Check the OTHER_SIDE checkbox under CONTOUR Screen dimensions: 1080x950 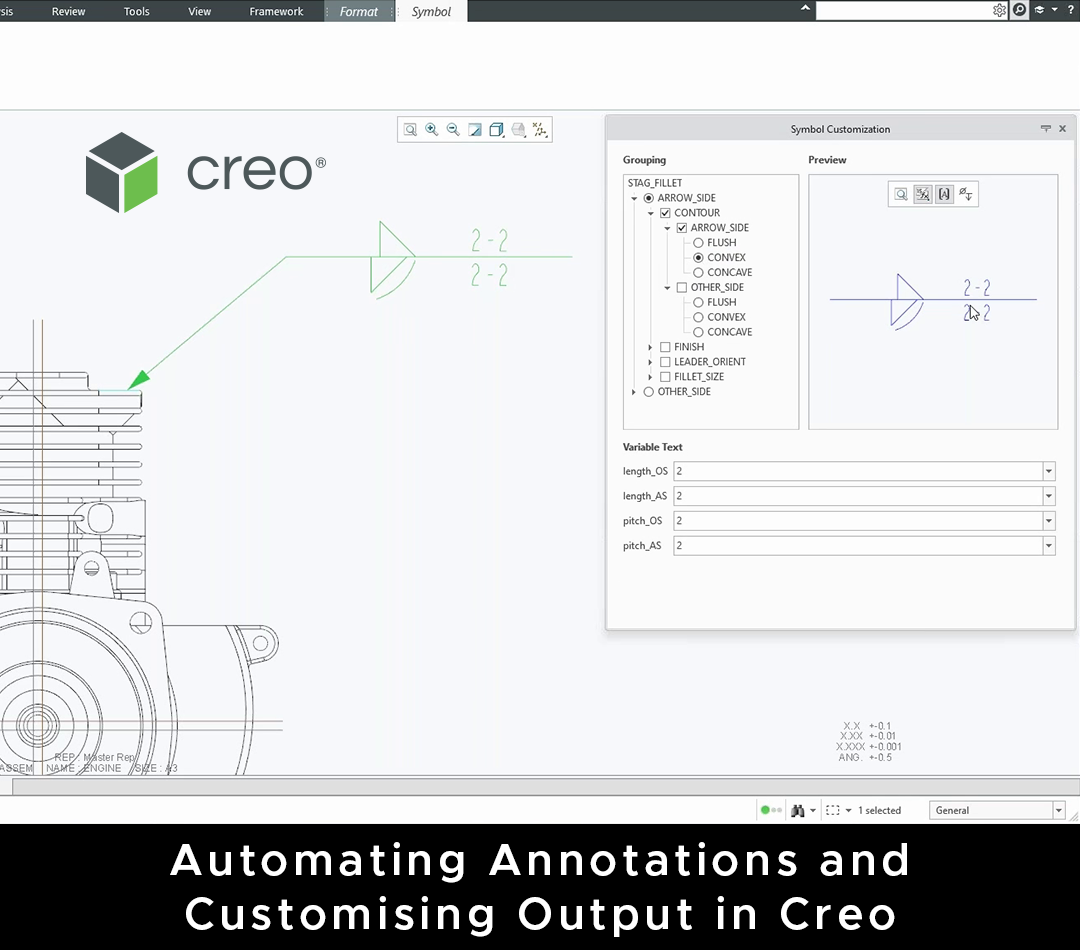(x=682, y=287)
